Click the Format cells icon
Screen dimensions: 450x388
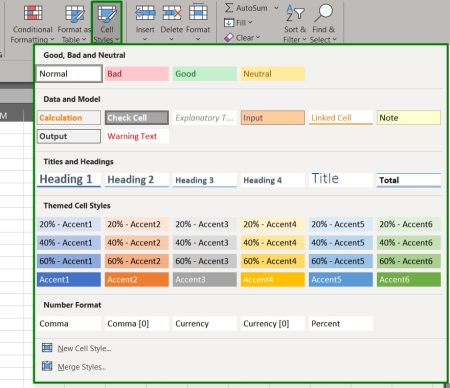tap(198, 13)
